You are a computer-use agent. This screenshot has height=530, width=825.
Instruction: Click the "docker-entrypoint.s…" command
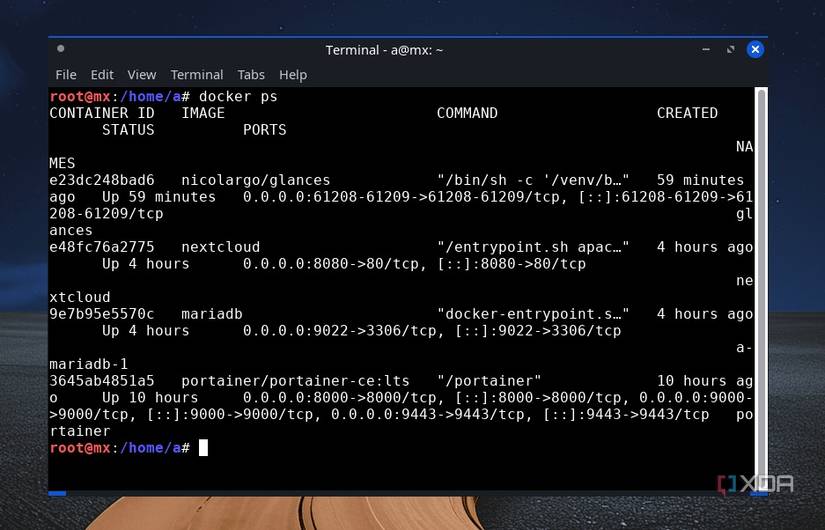533,314
